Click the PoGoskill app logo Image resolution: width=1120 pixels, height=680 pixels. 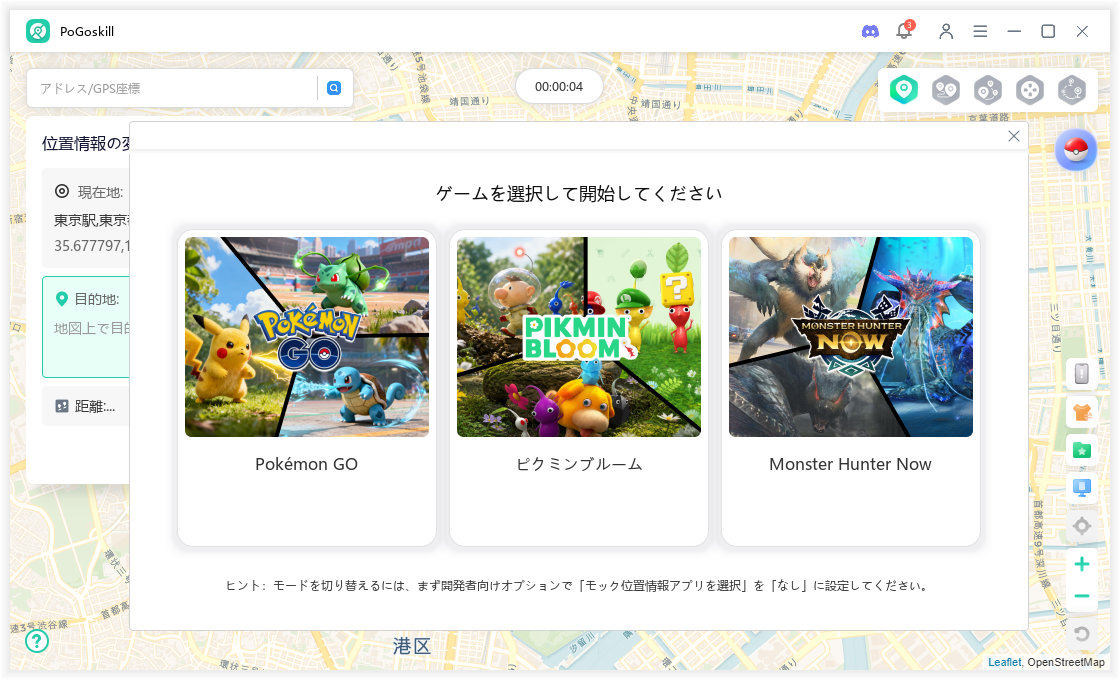click(38, 31)
